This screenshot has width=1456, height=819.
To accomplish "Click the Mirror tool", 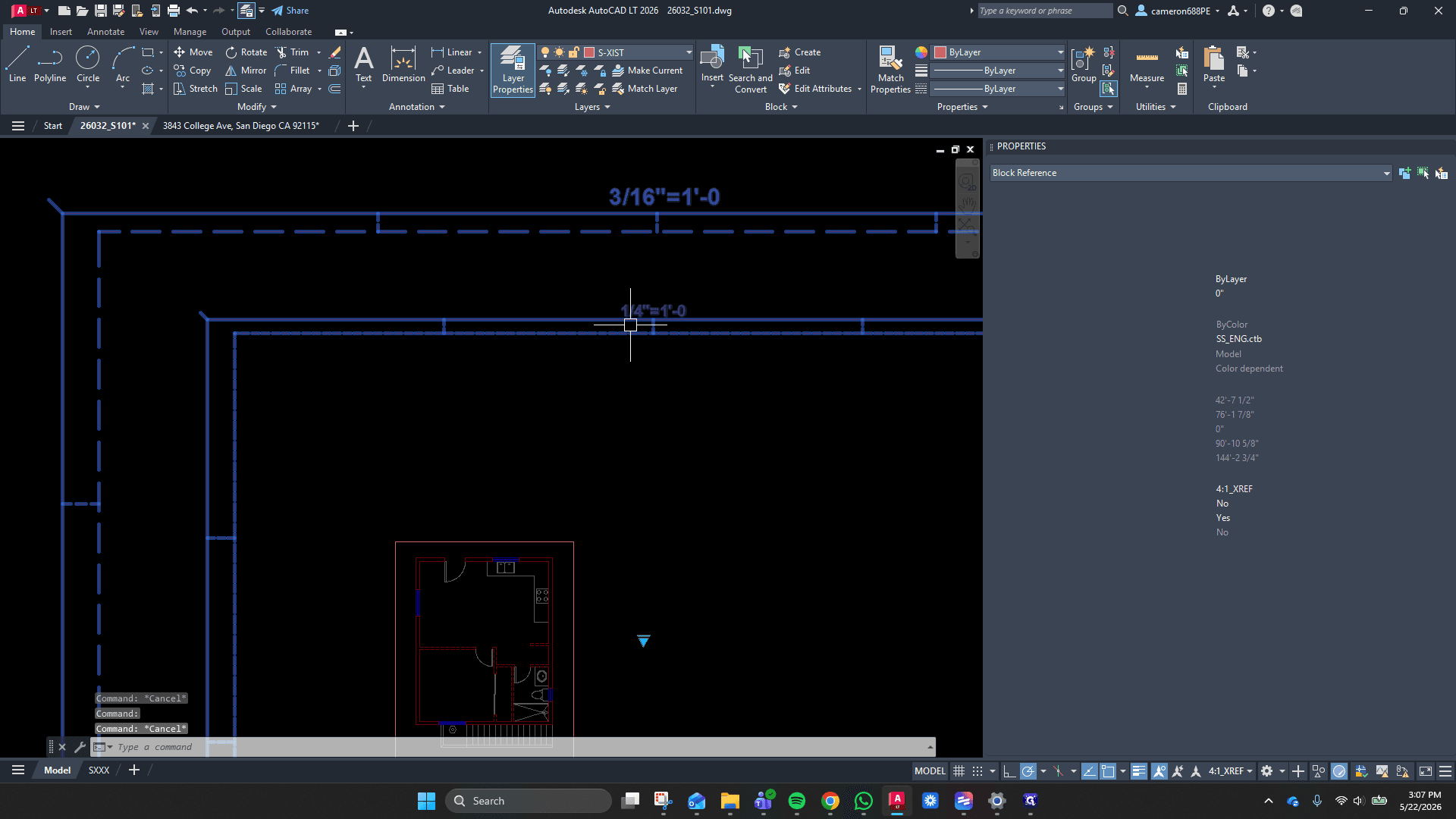I will (246, 71).
